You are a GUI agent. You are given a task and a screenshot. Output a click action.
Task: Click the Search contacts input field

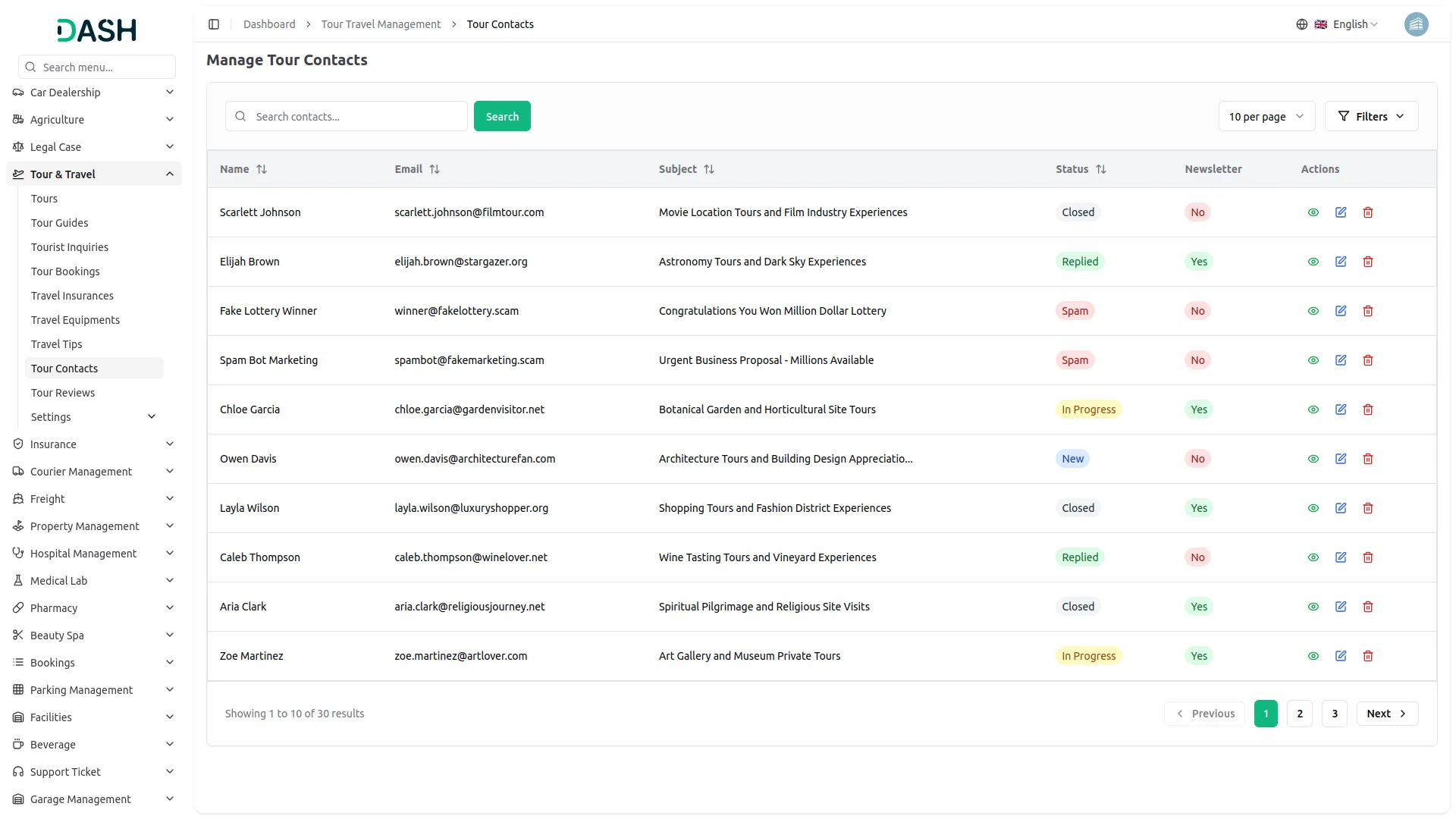pos(356,117)
